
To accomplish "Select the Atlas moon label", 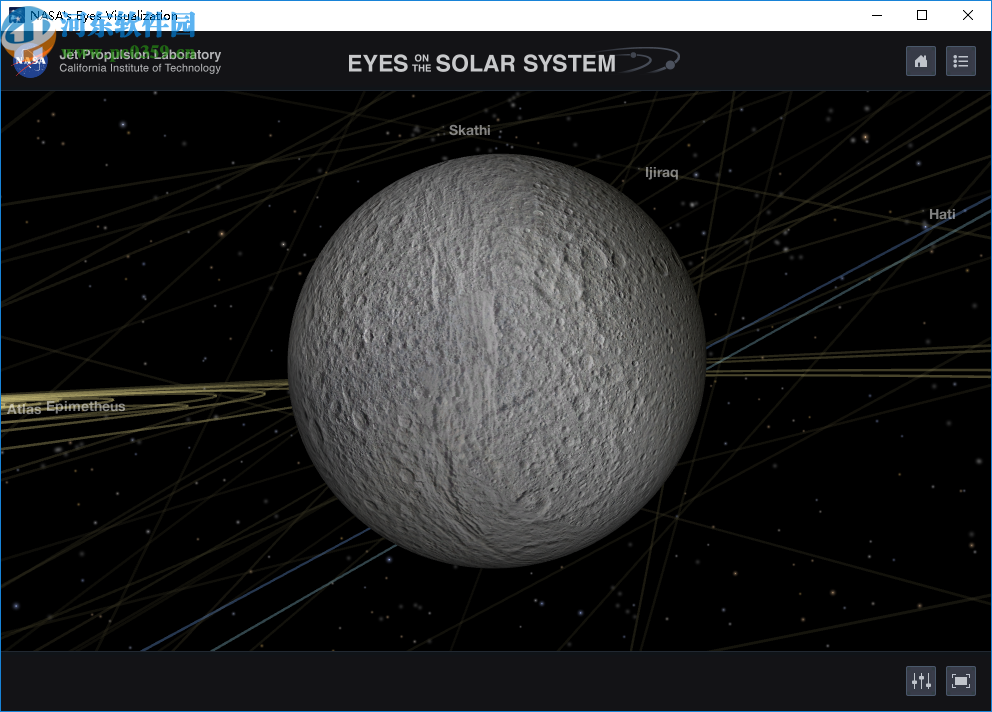I will coord(23,408).
